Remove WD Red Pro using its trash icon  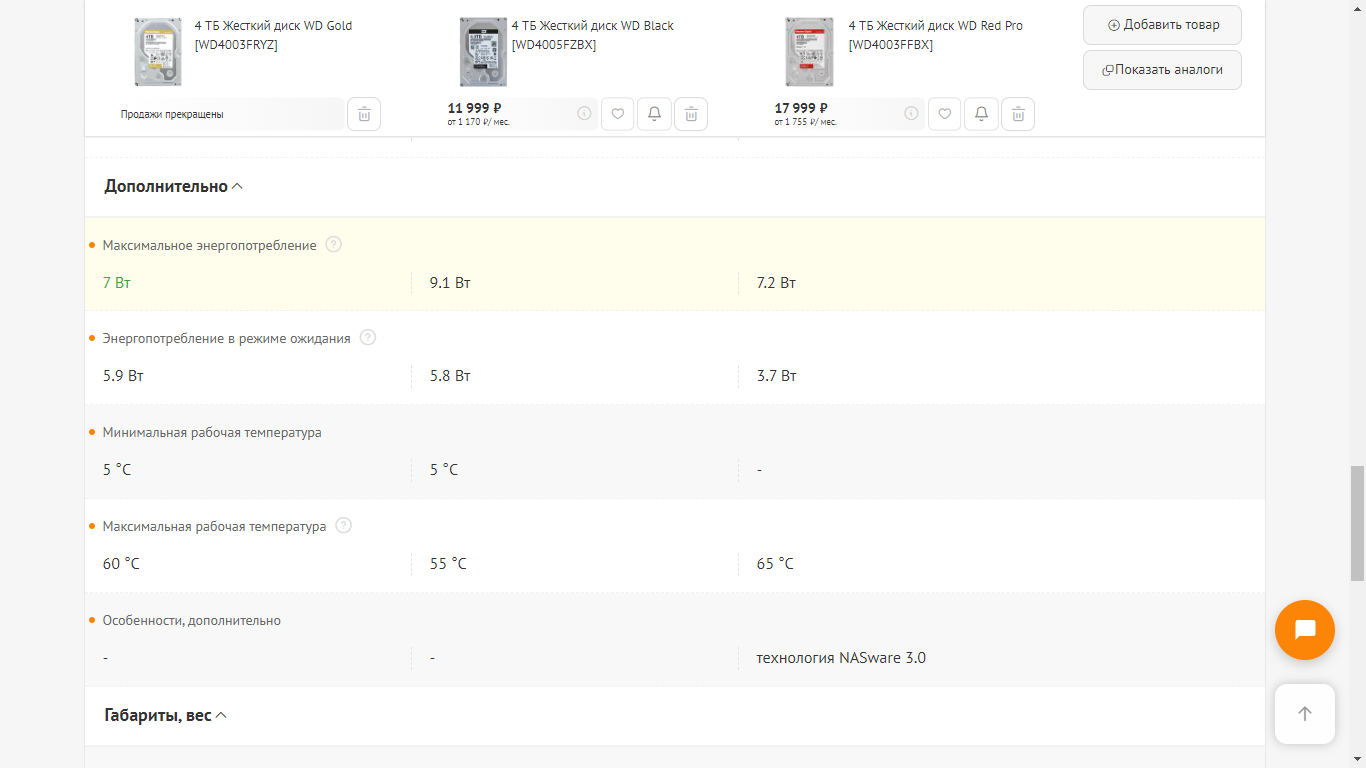point(1018,114)
